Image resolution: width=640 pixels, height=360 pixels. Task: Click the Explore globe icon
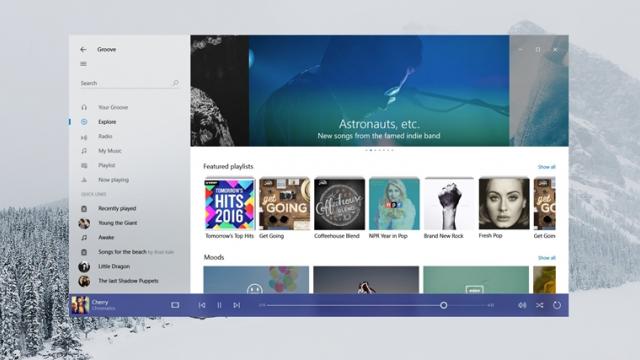[84, 122]
